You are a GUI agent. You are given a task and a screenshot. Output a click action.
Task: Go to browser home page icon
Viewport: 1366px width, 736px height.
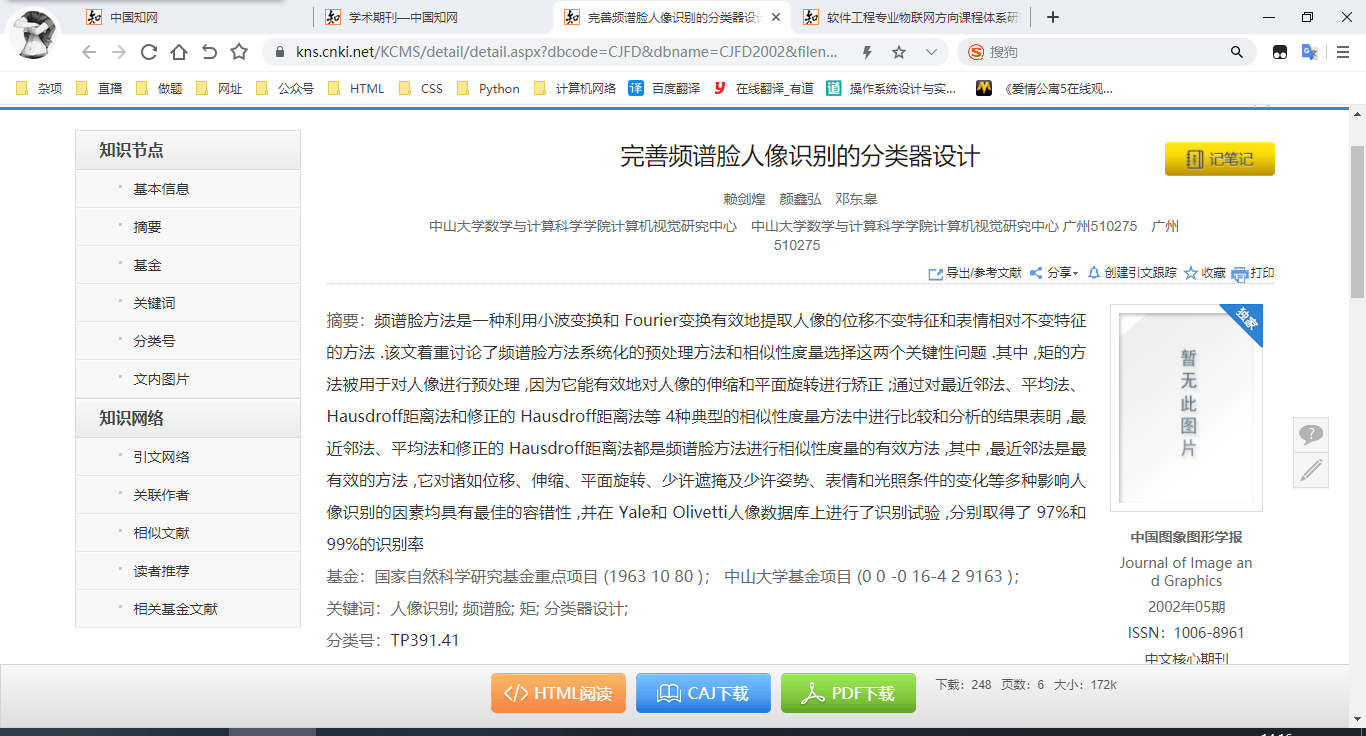tap(179, 52)
